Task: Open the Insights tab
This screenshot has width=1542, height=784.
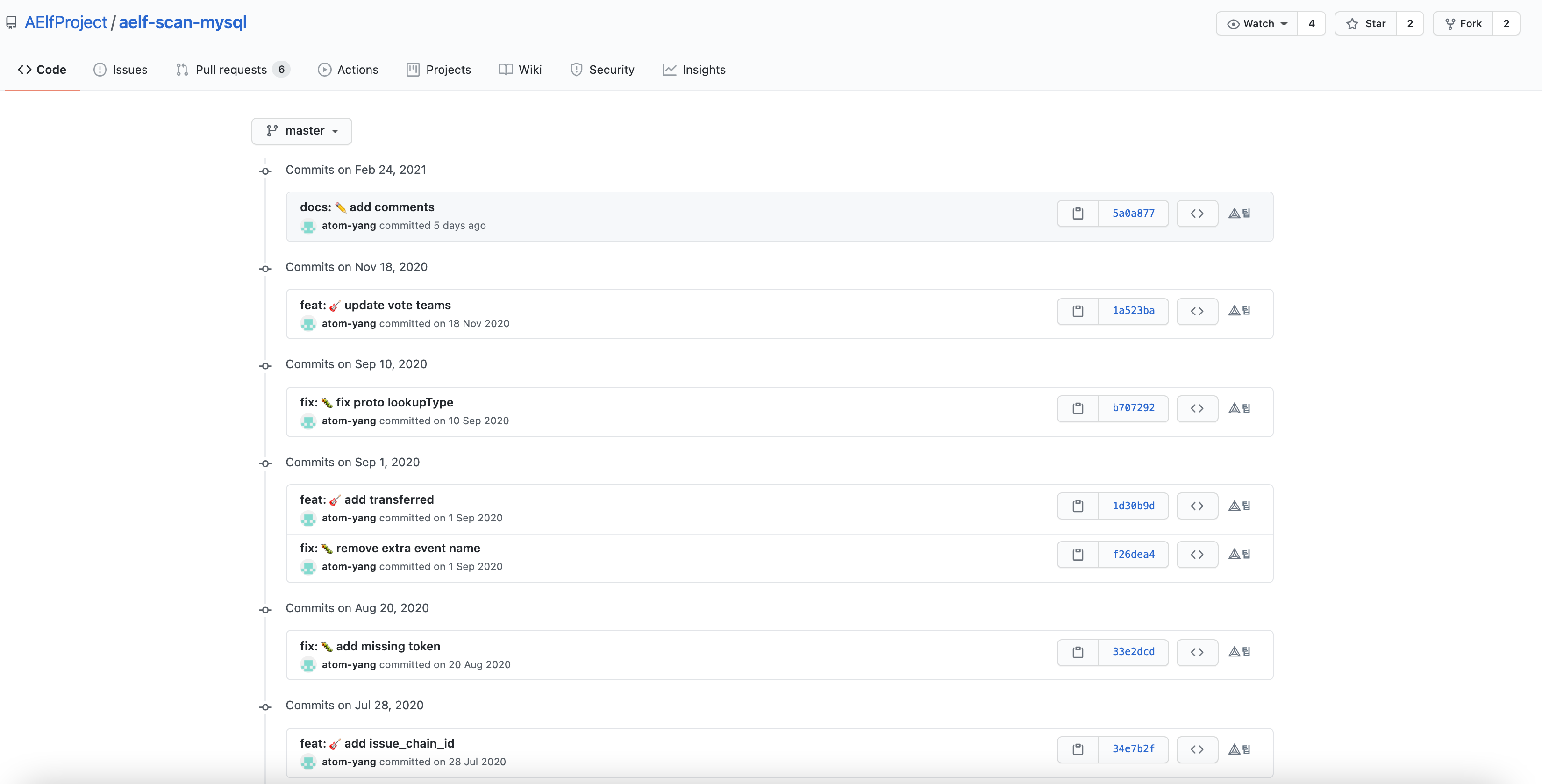Action: (694, 70)
